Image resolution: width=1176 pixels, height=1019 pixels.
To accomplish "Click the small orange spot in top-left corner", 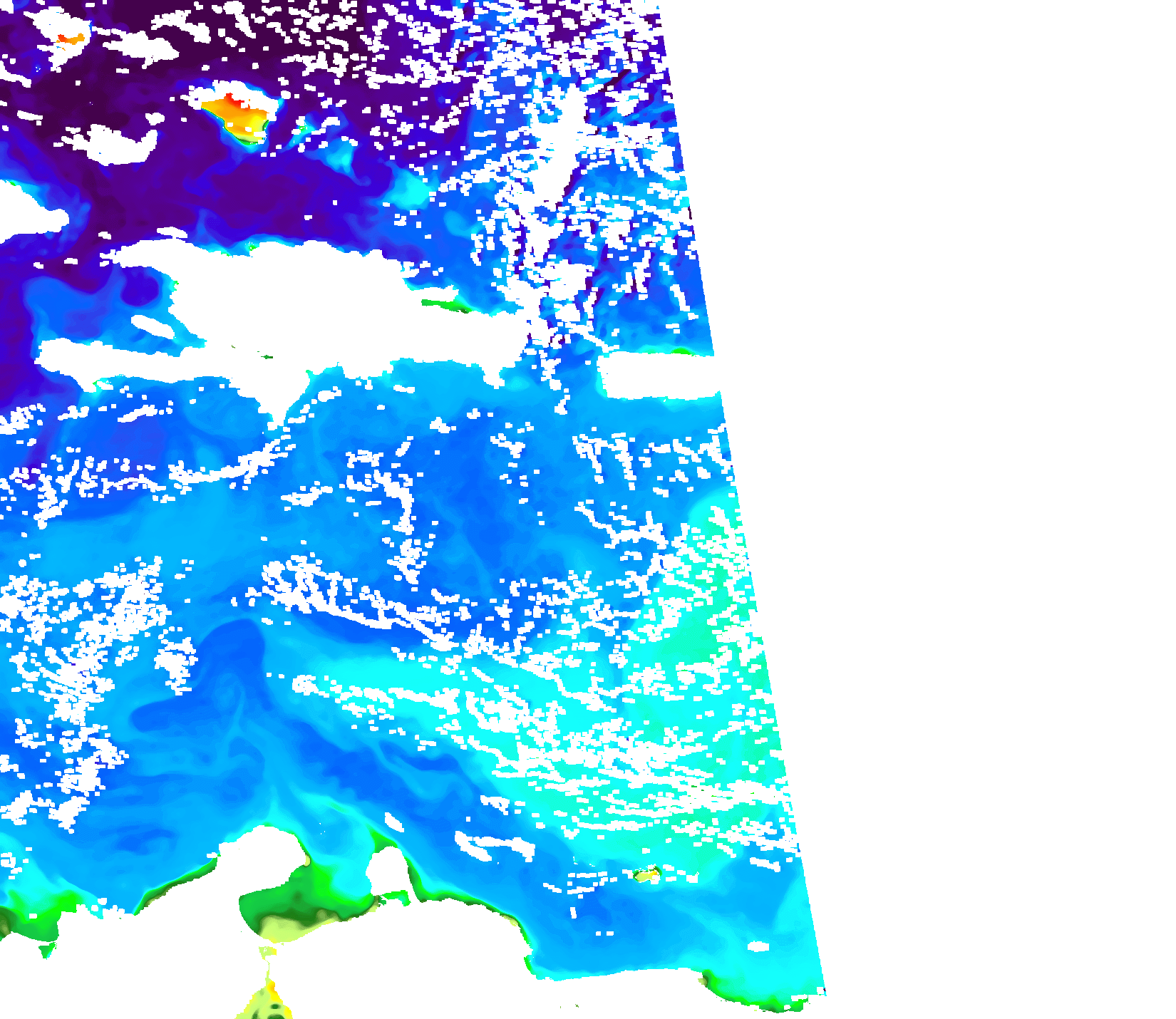I will pyautogui.click(x=70, y=38).
